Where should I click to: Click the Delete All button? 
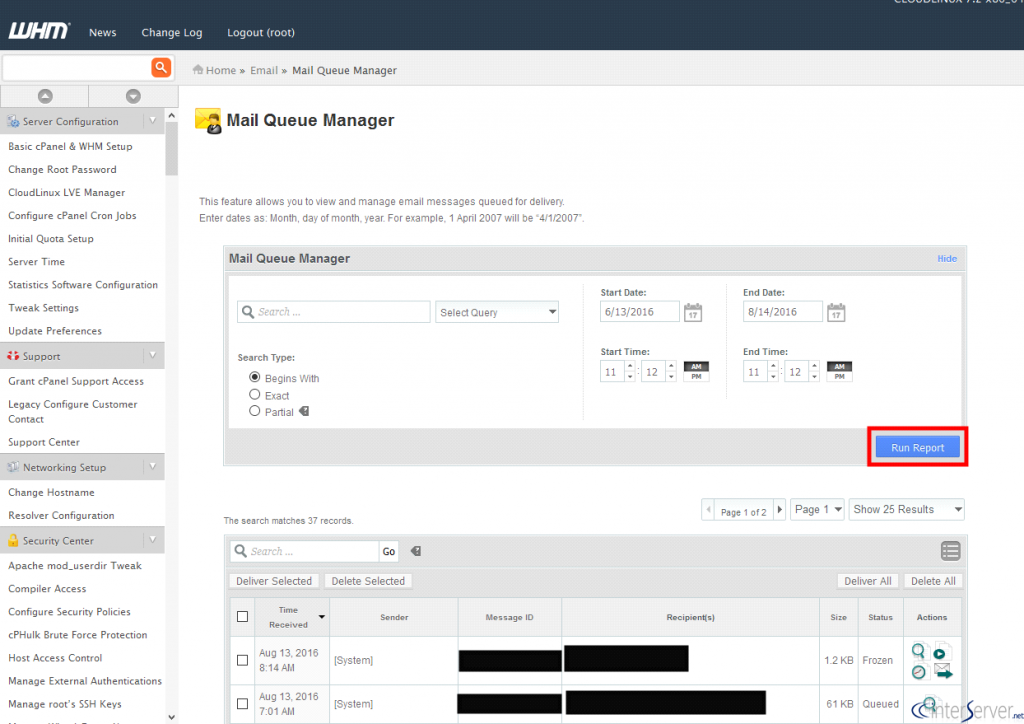935,581
